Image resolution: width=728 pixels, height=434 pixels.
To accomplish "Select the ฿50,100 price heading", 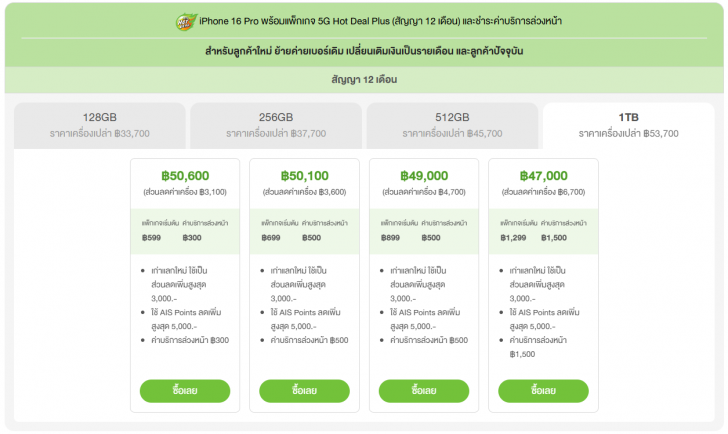I will (304, 175).
